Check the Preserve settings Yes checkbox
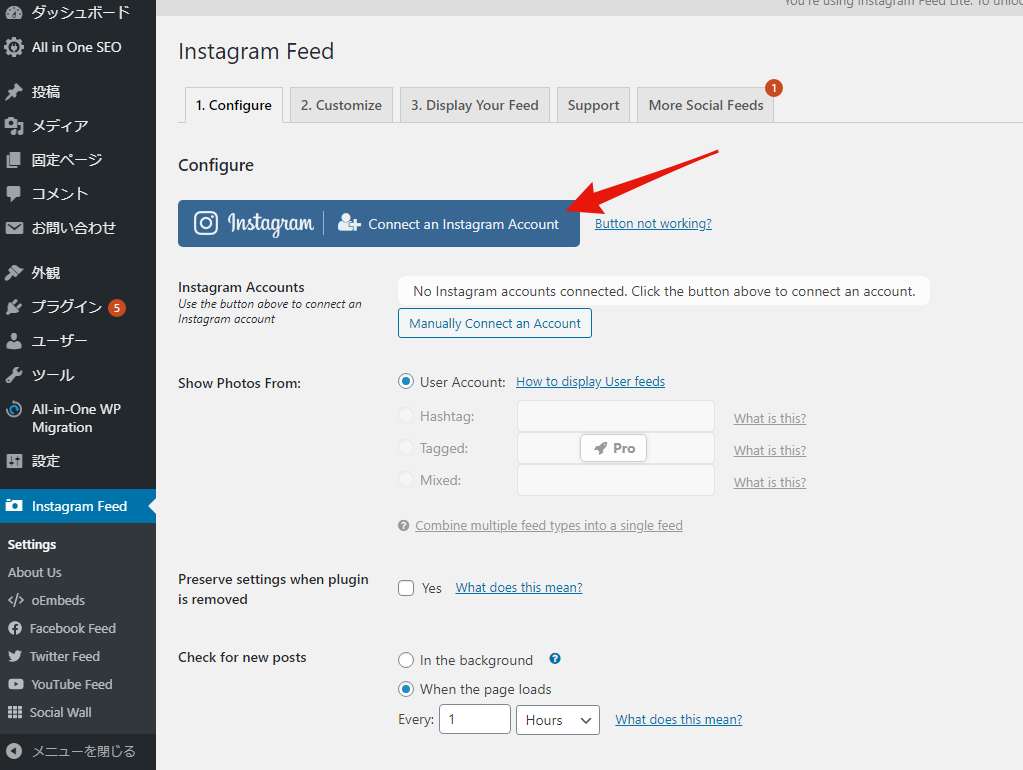 (406, 588)
